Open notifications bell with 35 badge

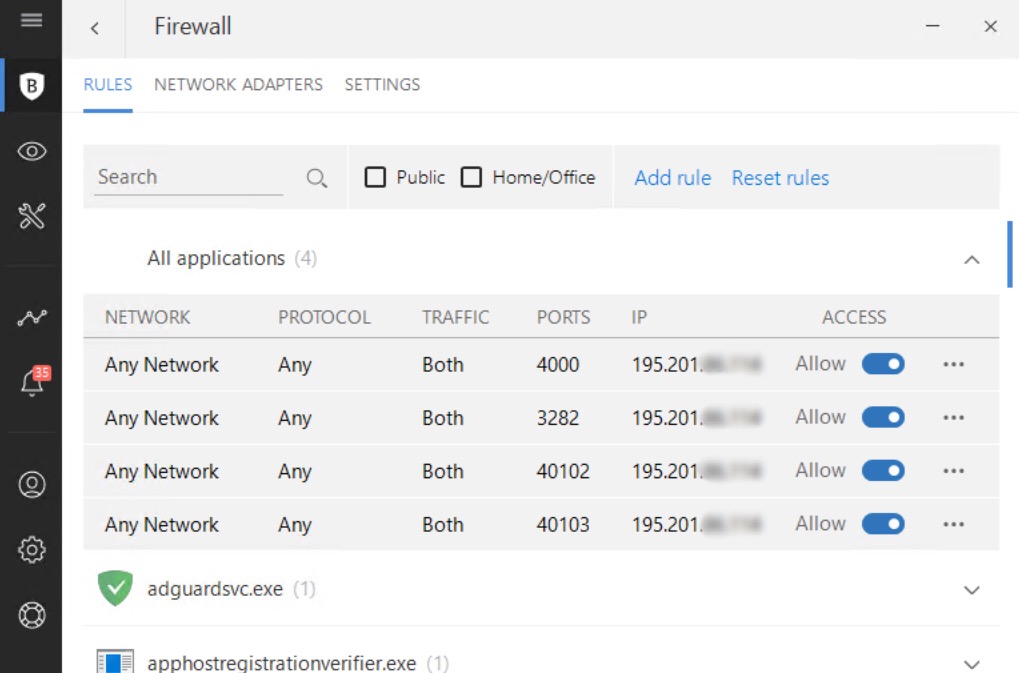click(32, 382)
